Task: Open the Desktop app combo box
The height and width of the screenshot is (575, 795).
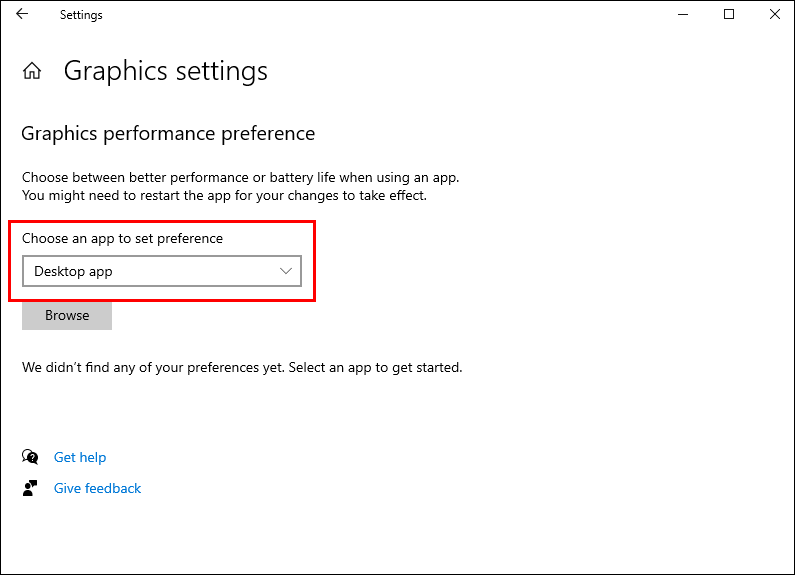Action: [x=161, y=271]
